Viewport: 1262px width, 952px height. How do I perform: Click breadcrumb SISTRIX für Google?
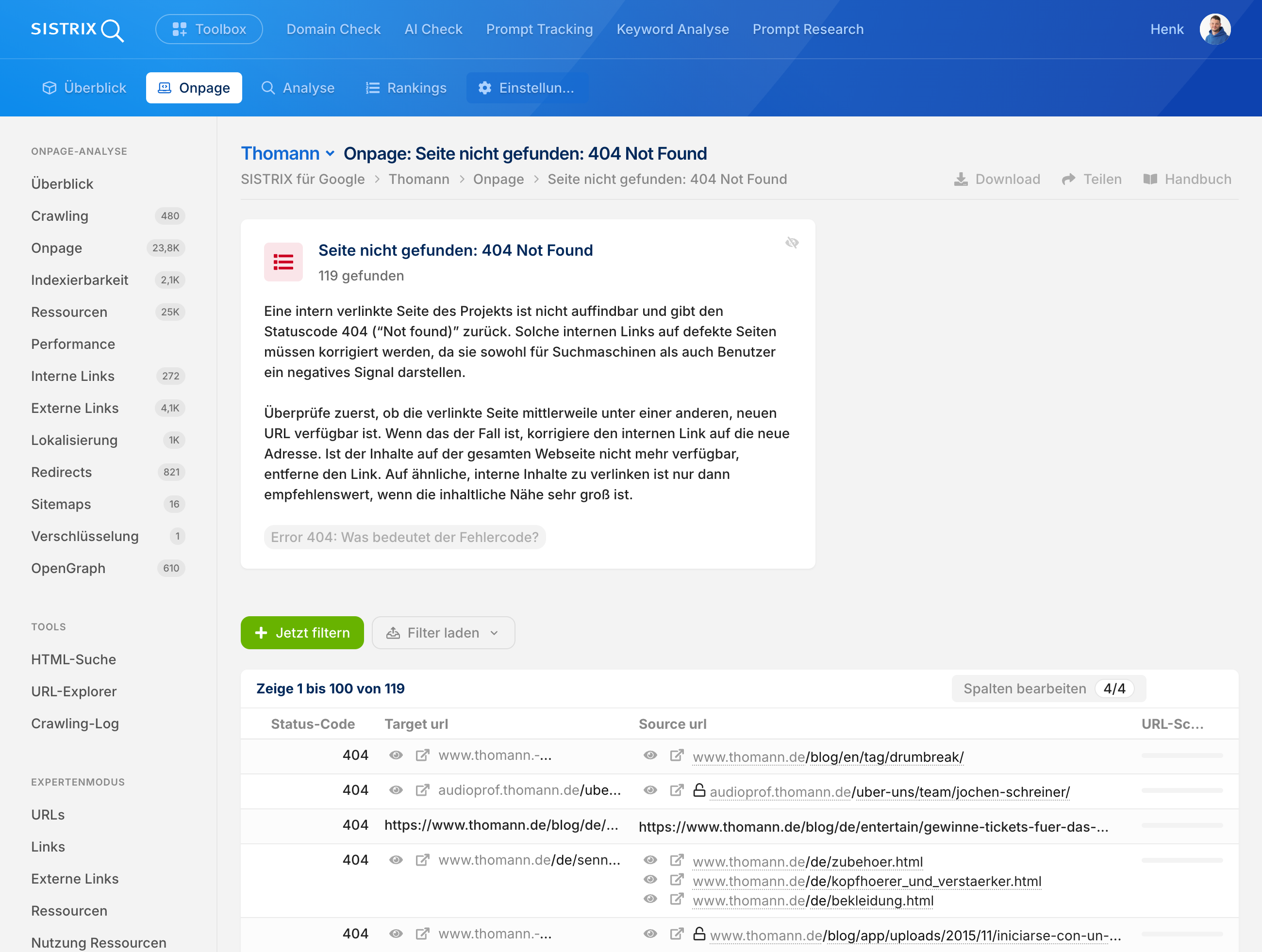click(x=302, y=179)
